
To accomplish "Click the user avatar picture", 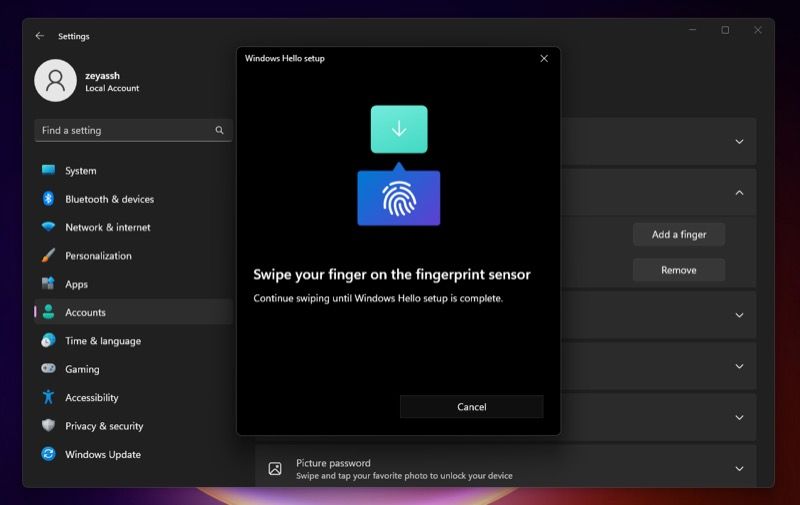I will (x=55, y=81).
